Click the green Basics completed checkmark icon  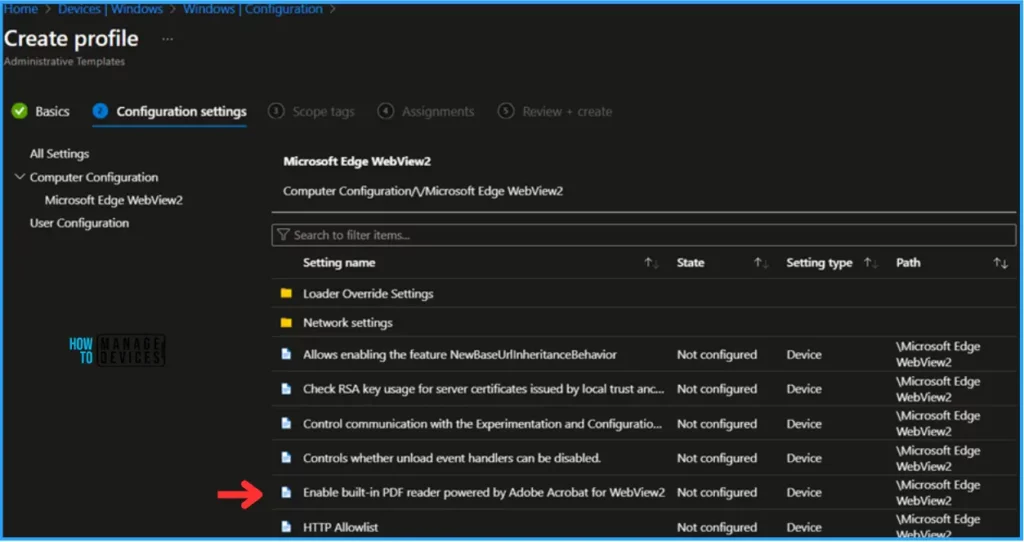(20, 111)
